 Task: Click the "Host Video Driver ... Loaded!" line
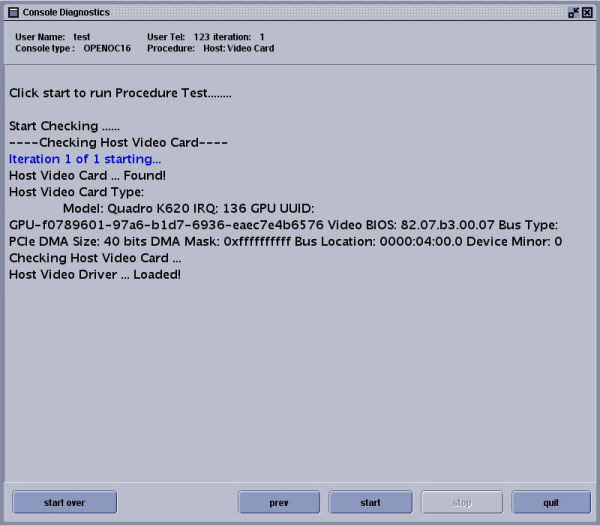95,274
